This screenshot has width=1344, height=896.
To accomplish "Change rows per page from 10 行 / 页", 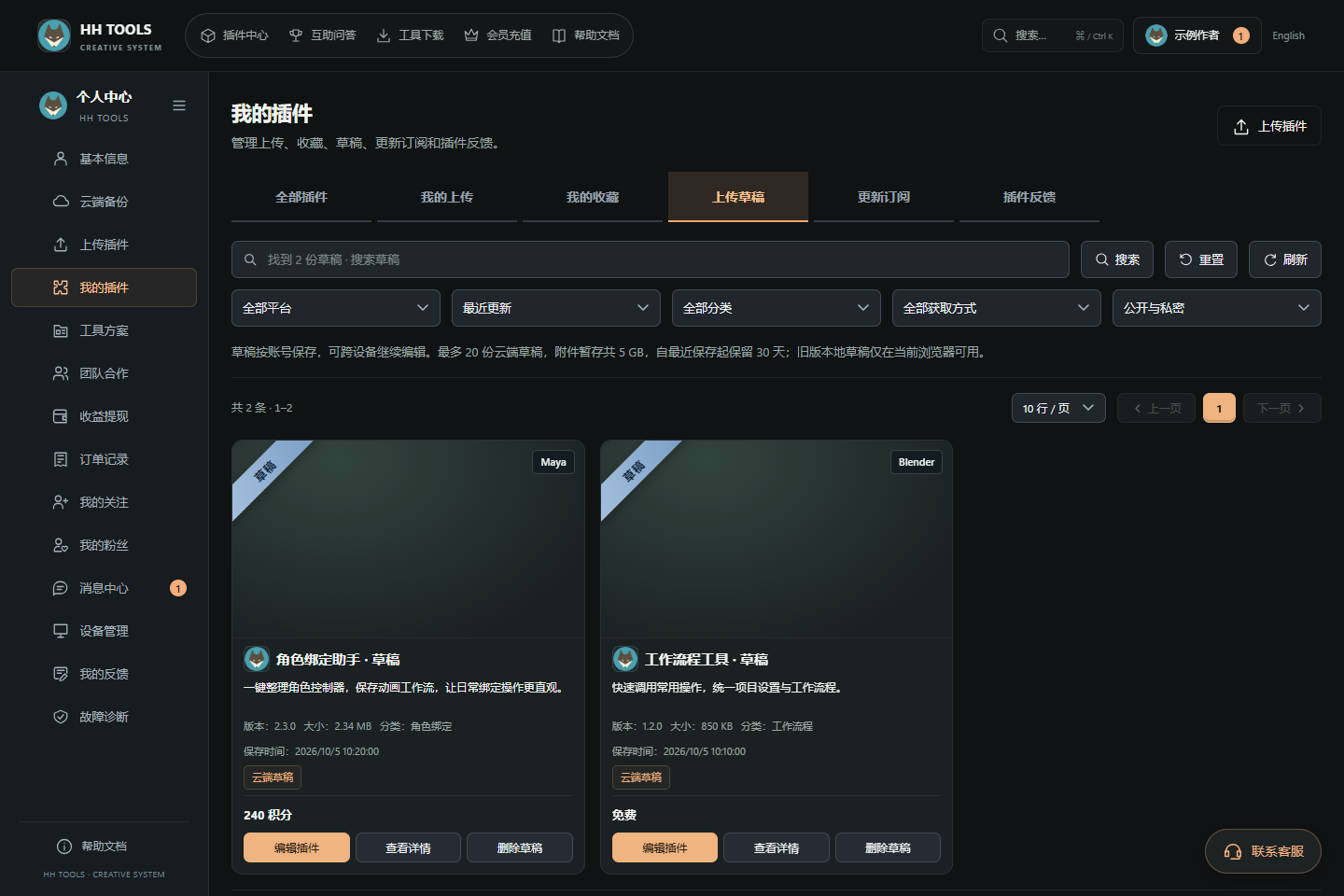I will pos(1058,408).
